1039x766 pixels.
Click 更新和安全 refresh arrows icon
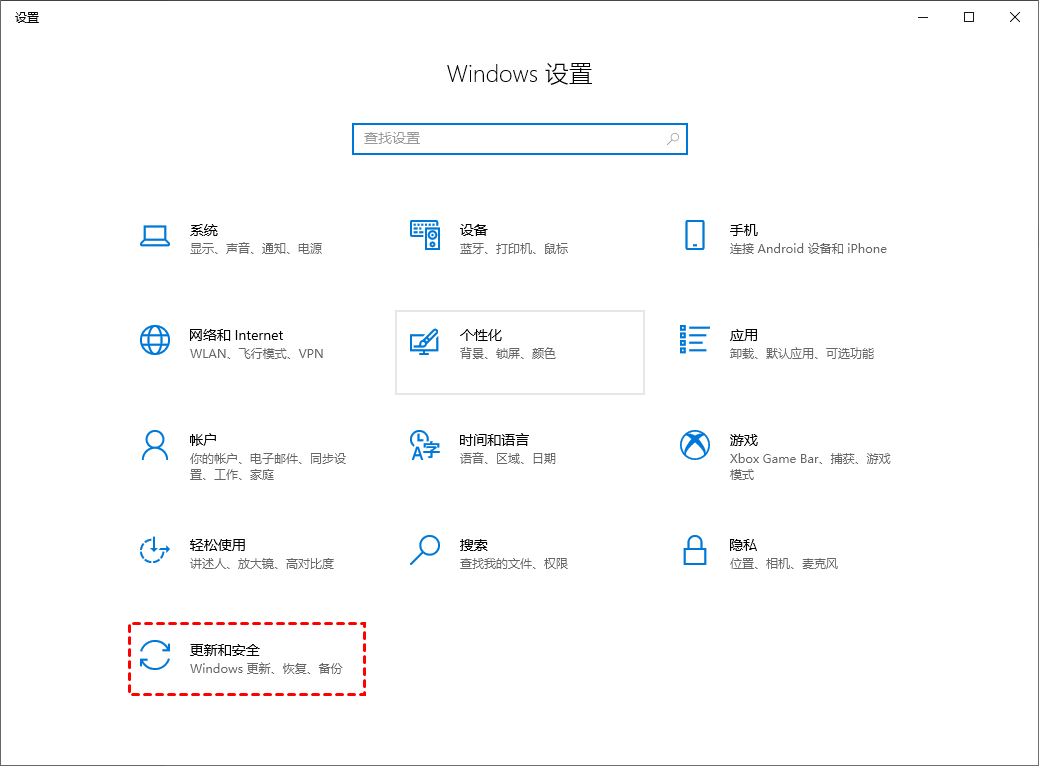[155, 658]
